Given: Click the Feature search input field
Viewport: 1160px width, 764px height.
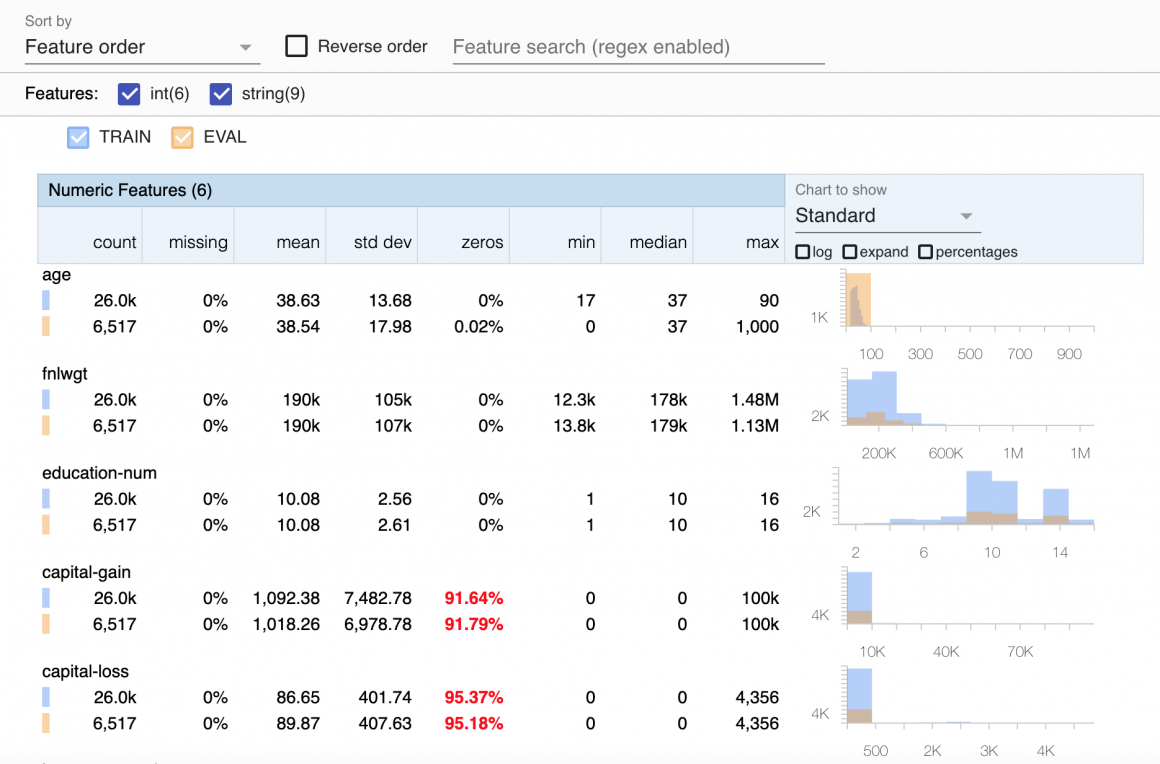Looking at the screenshot, I should tap(638, 47).
